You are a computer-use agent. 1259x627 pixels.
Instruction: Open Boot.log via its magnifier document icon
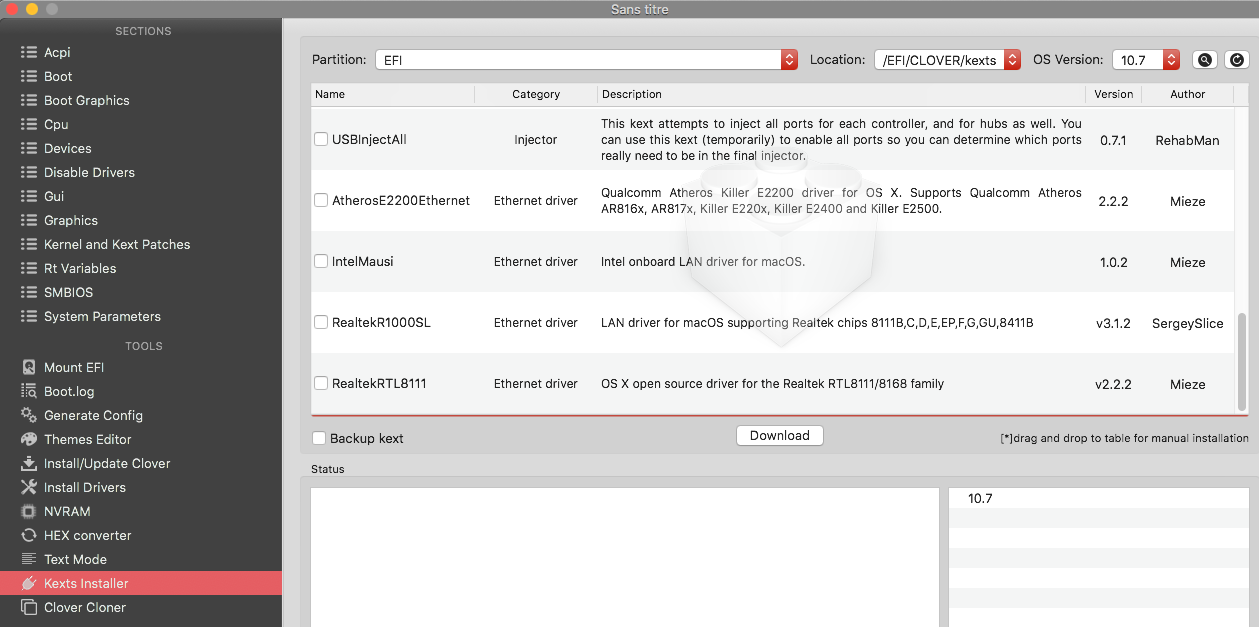pyautogui.click(x=29, y=391)
